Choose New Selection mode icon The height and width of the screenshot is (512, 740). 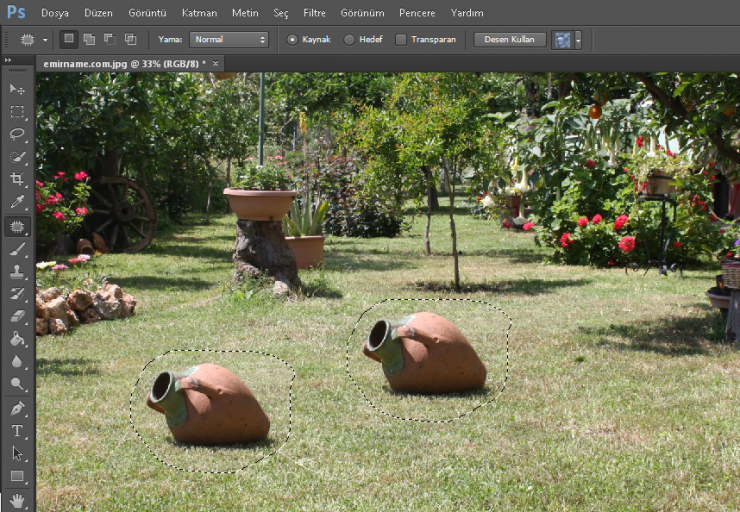(69, 39)
